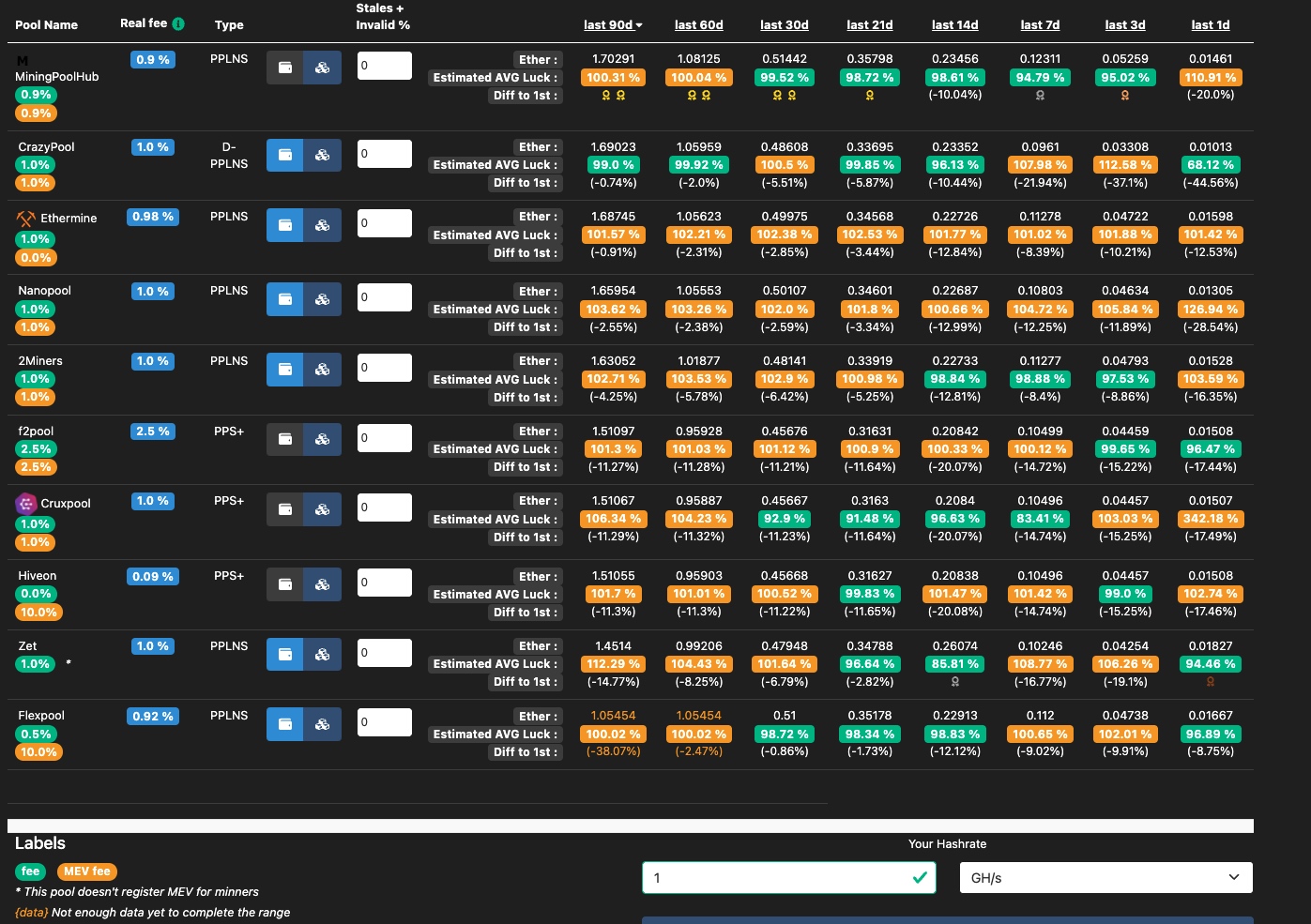1311x924 pixels.
Task: Select wallet icon in Hiveon row
Action: [x=285, y=584]
